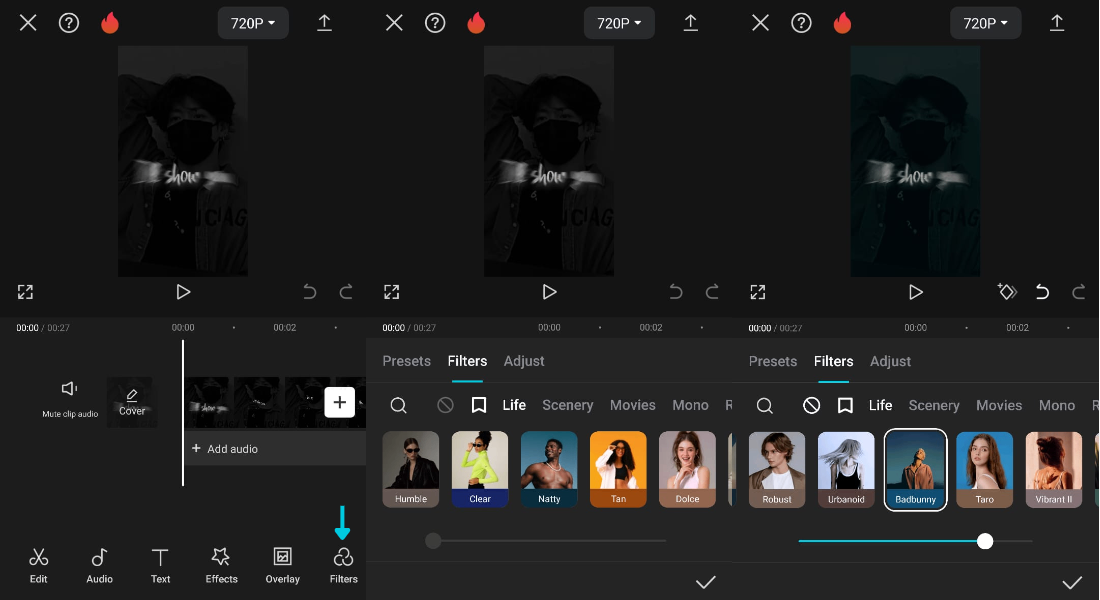This screenshot has height=600, width=1100.
Task: Switch to Adjust tab in right panel
Action: click(x=890, y=361)
